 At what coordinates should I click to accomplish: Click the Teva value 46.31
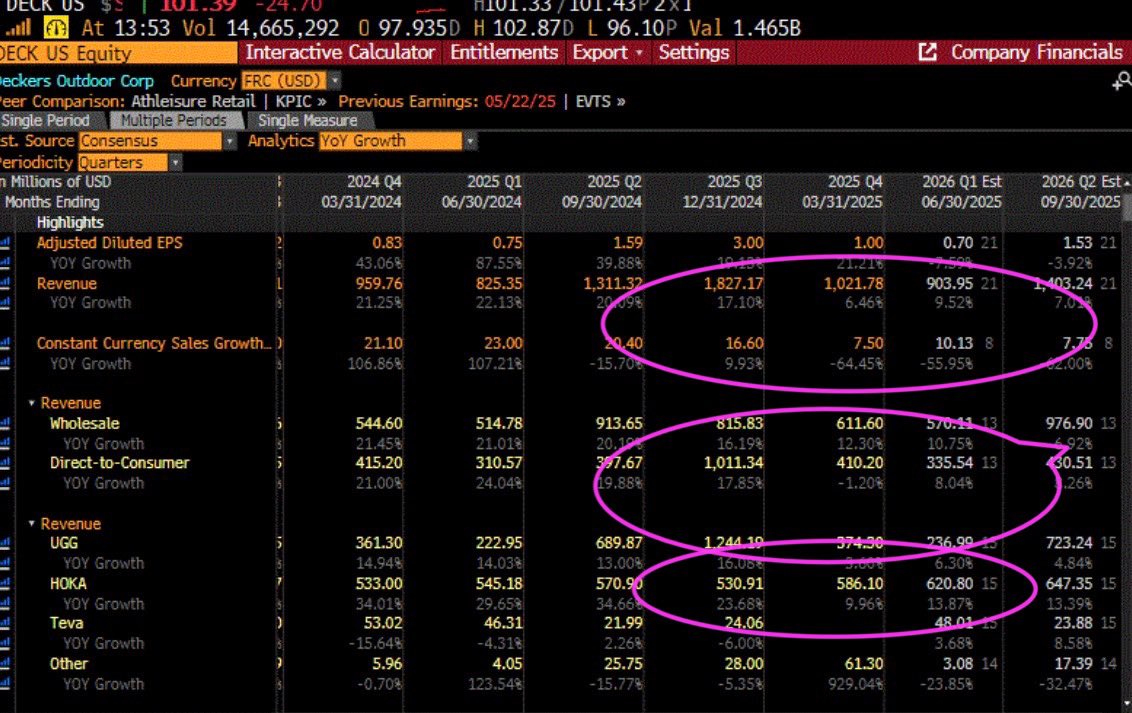(504, 624)
